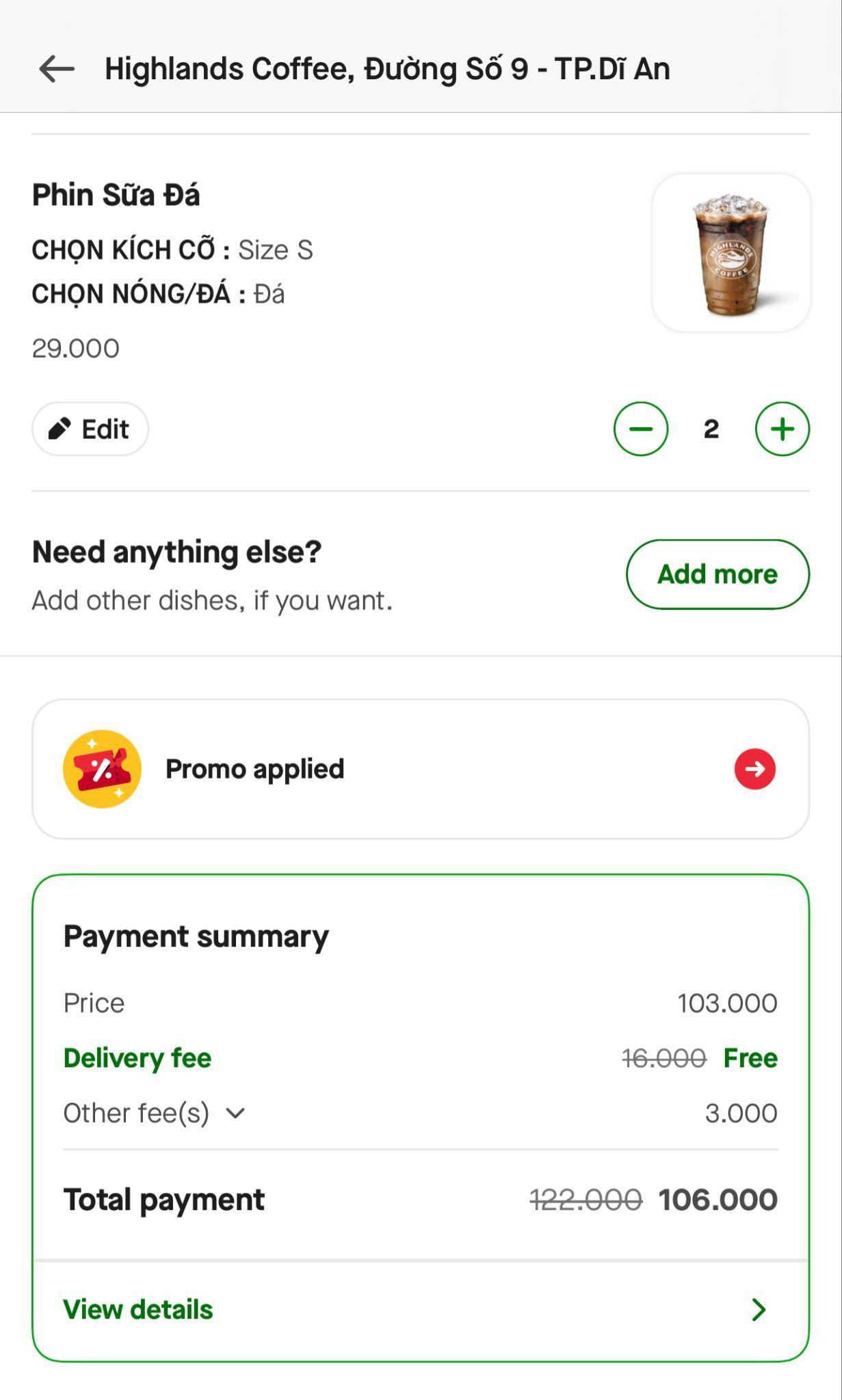Expand the Other fee(s) chevron

(x=235, y=1113)
